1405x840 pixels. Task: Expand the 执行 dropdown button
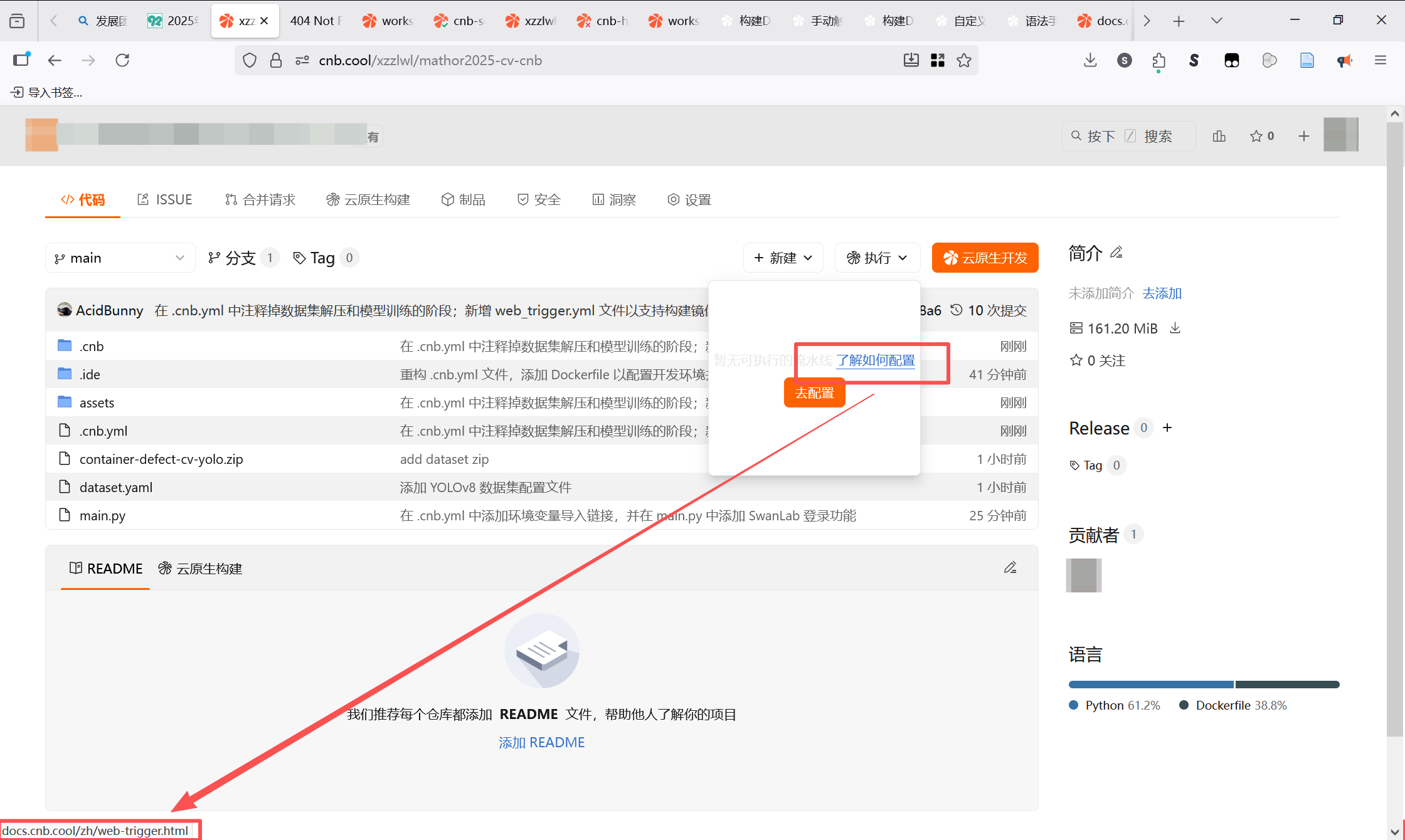tap(877, 258)
